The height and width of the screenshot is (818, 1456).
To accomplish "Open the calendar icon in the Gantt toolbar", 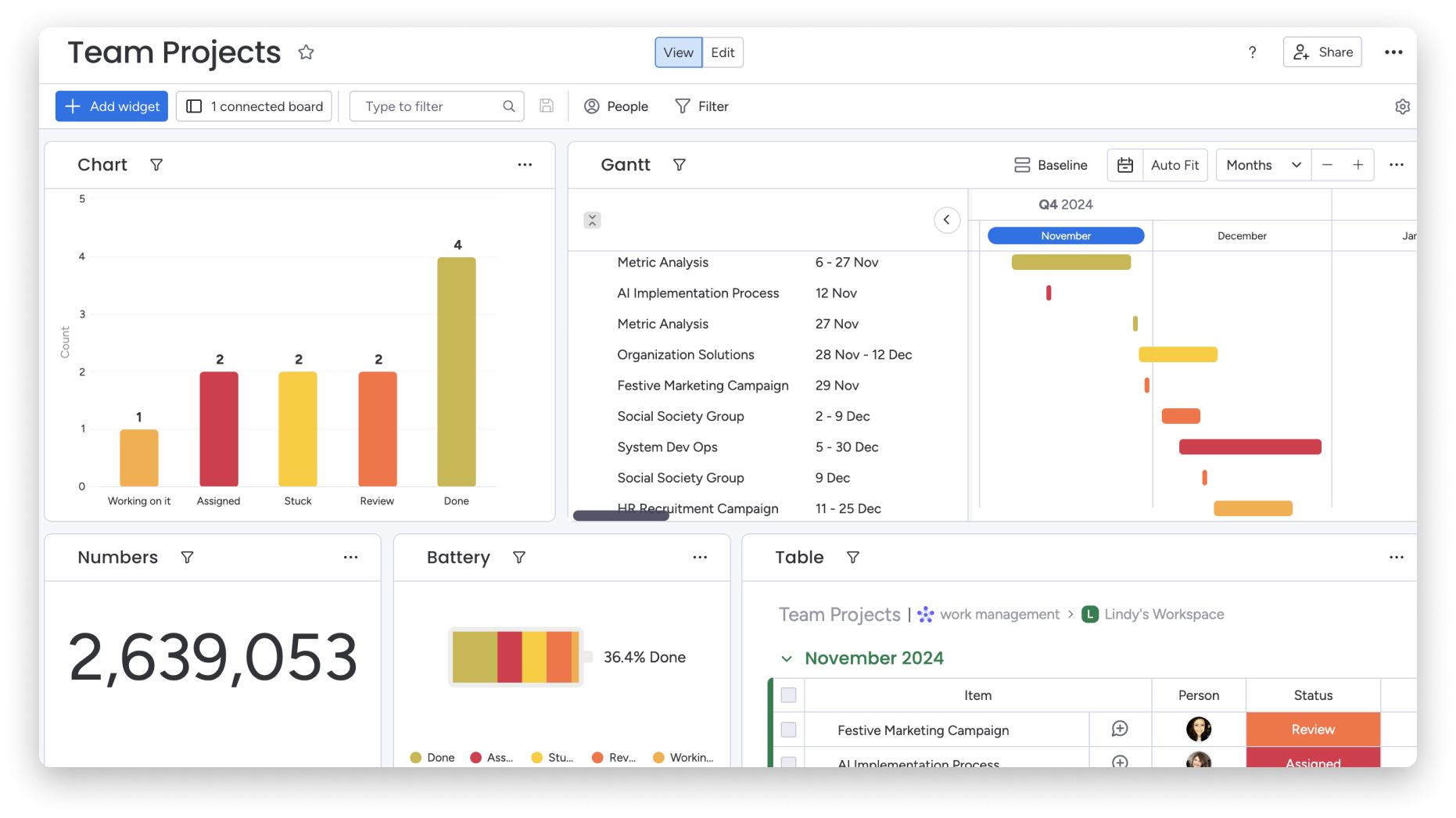I will [1125, 165].
